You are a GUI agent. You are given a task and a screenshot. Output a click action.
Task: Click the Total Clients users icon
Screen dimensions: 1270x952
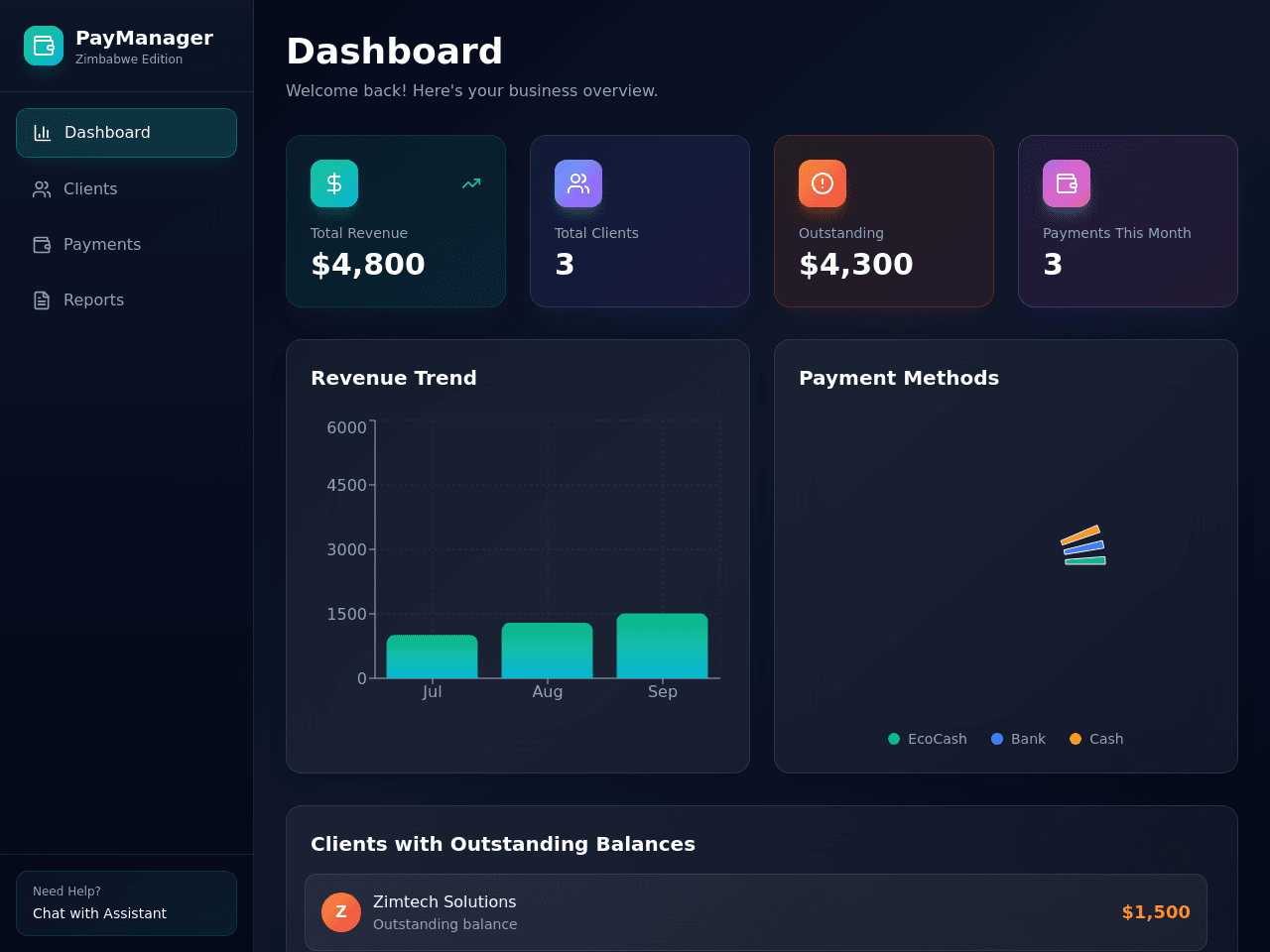578,183
